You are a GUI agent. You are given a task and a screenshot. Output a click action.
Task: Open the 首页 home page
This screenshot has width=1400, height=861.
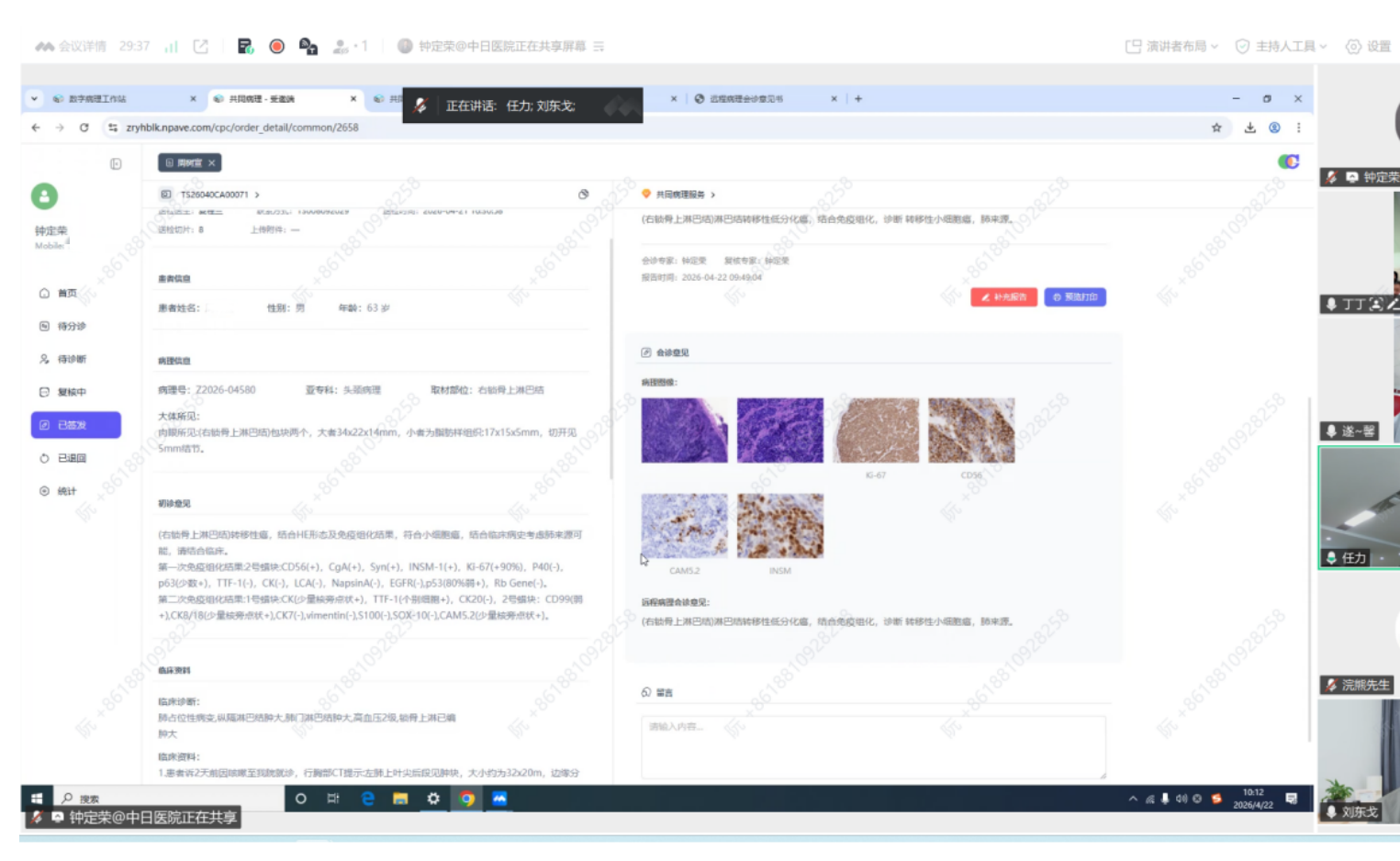(x=67, y=294)
